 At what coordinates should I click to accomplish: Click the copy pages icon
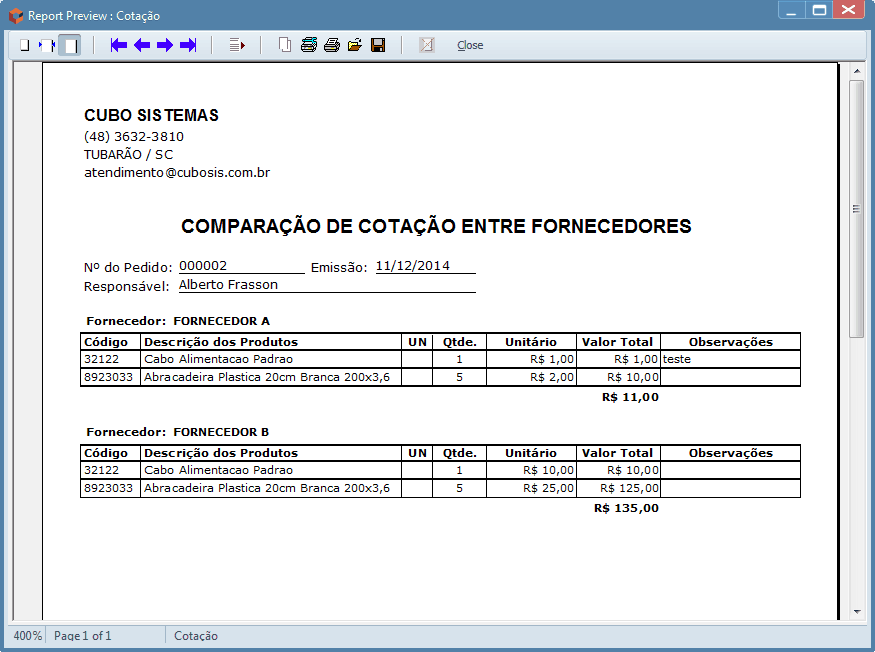[285, 45]
